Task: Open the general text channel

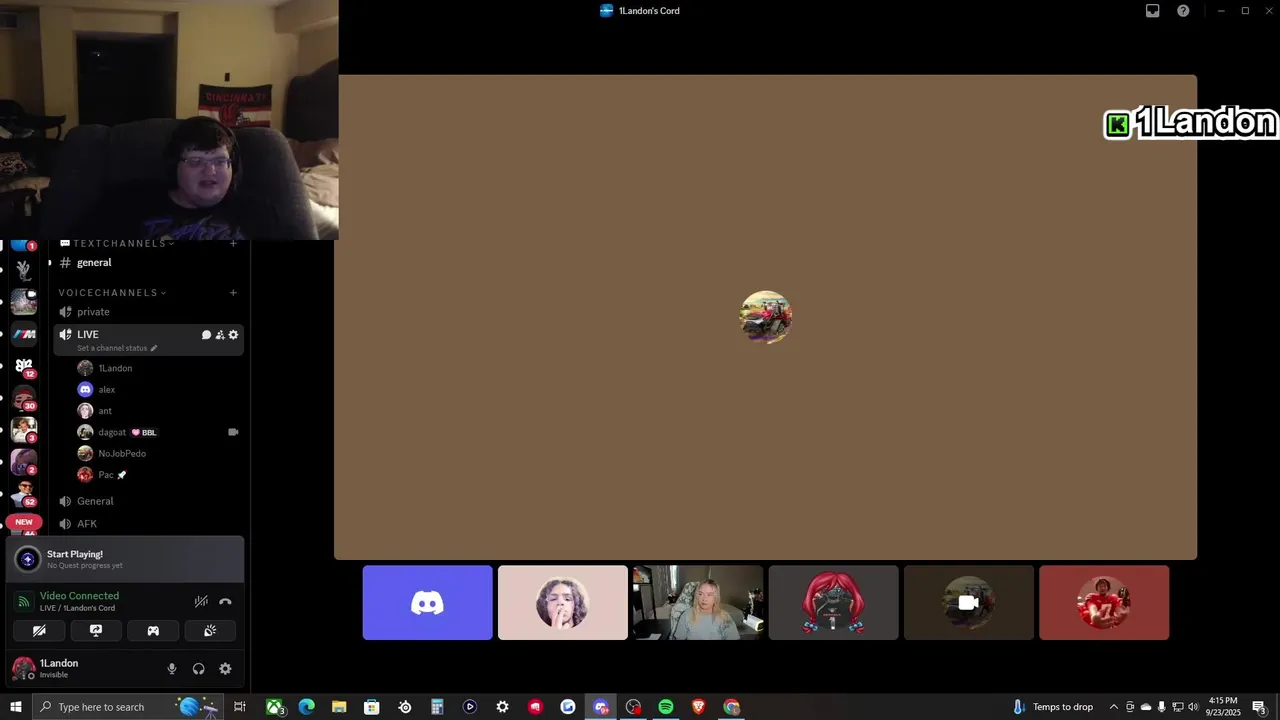Action: tap(148, 263)
